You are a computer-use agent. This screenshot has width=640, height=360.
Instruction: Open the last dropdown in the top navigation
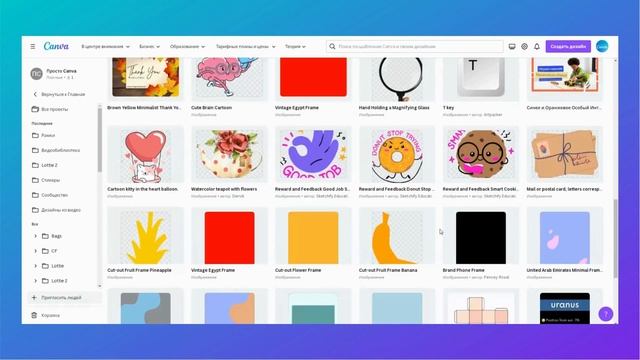tap(295, 47)
